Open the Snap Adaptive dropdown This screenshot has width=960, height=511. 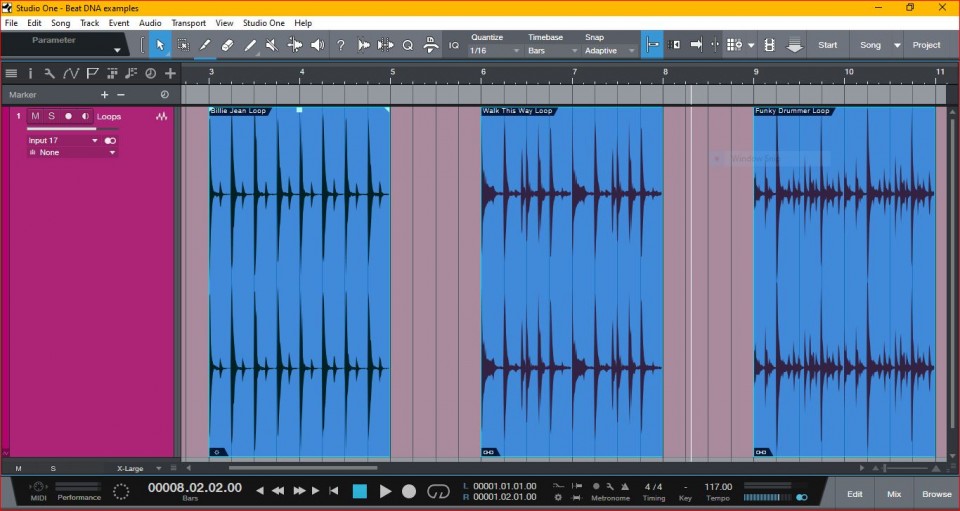tap(610, 50)
